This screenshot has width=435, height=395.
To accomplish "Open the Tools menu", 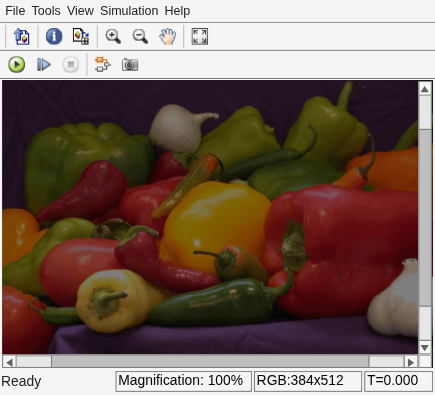I will pyautogui.click(x=46, y=11).
